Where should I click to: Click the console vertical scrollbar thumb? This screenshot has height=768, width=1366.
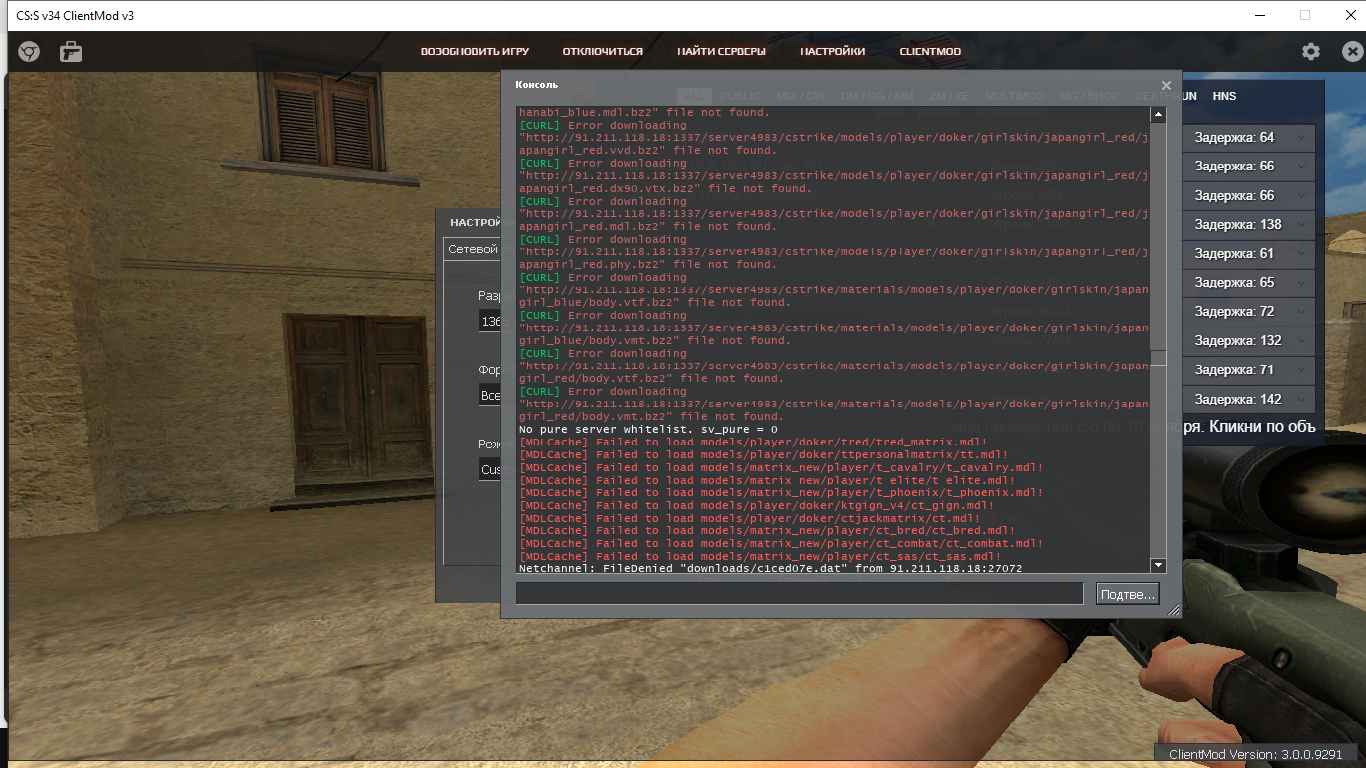click(x=1158, y=357)
